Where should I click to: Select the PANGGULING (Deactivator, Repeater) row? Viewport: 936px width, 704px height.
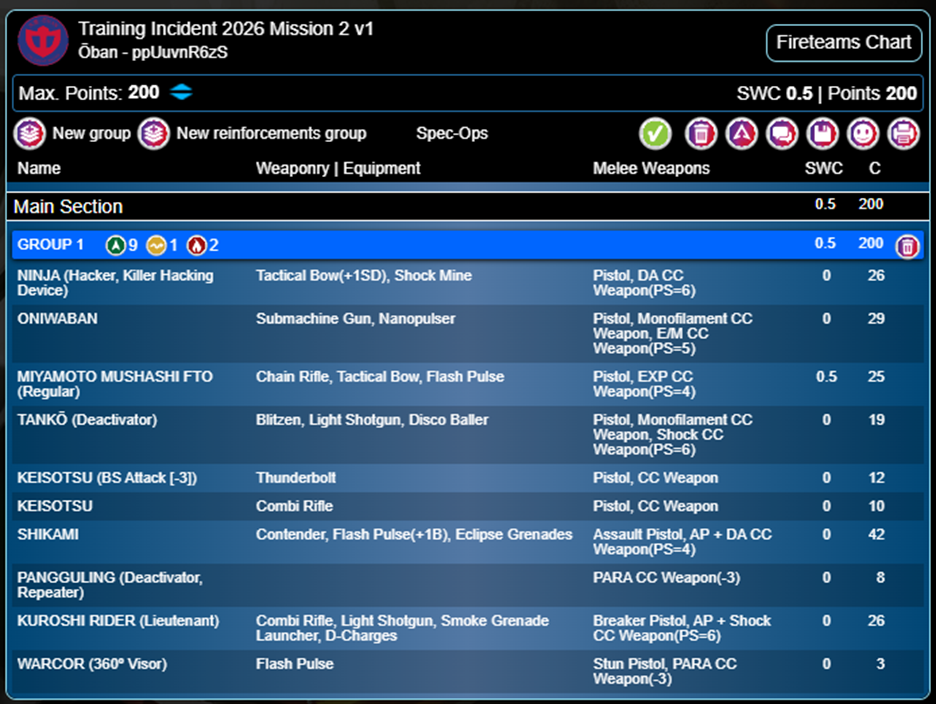tap(467, 586)
